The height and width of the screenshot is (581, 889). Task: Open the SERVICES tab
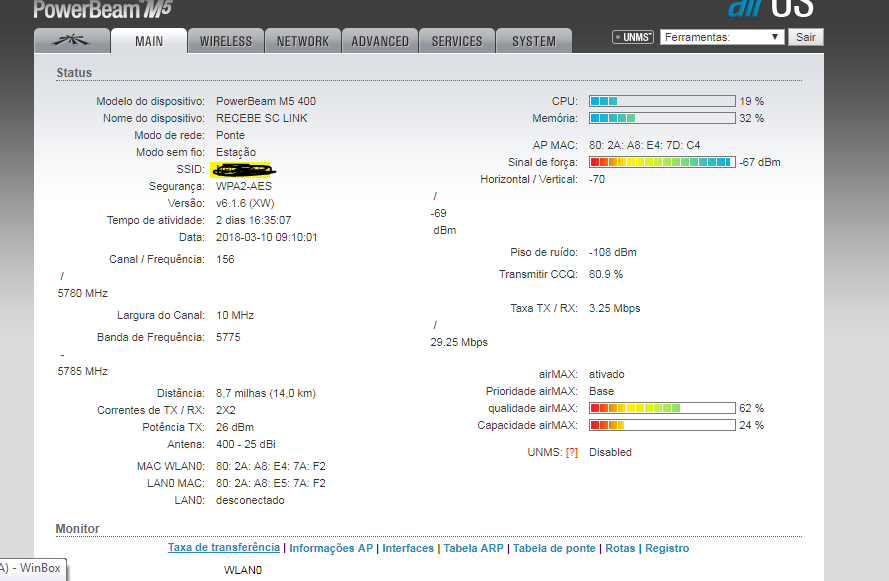pos(457,41)
